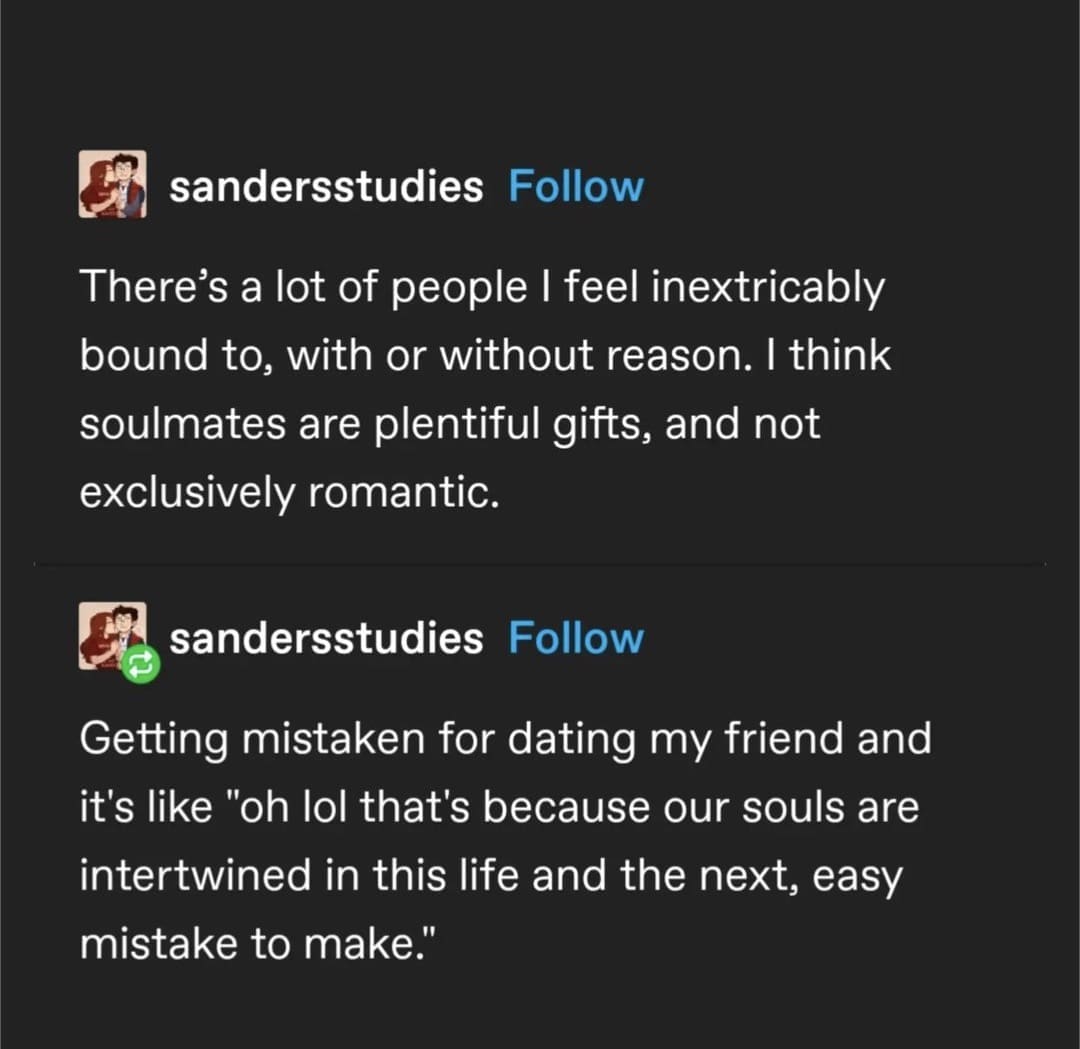Follow sandersstudies from the top post
Image resolution: width=1080 pixels, height=1049 pixels.
[x=575, y=187]
